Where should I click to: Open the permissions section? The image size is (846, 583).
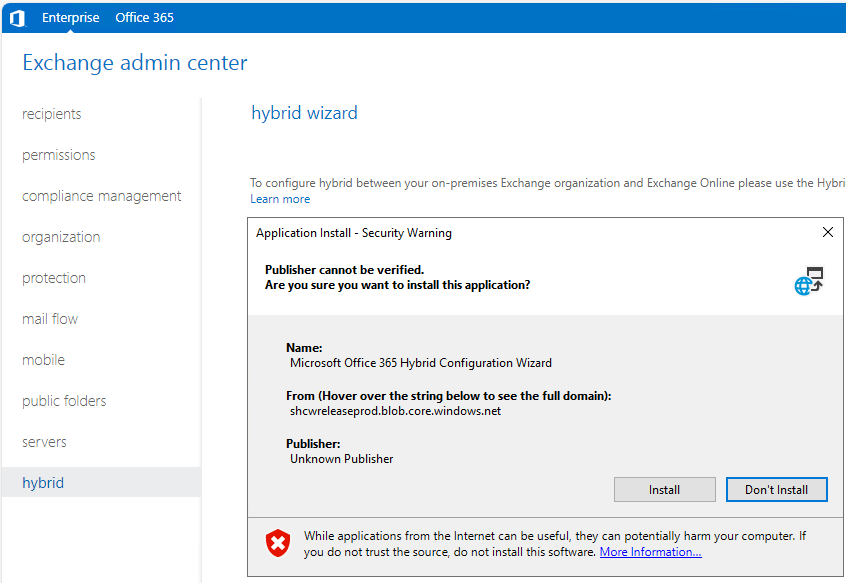[59, 155]
